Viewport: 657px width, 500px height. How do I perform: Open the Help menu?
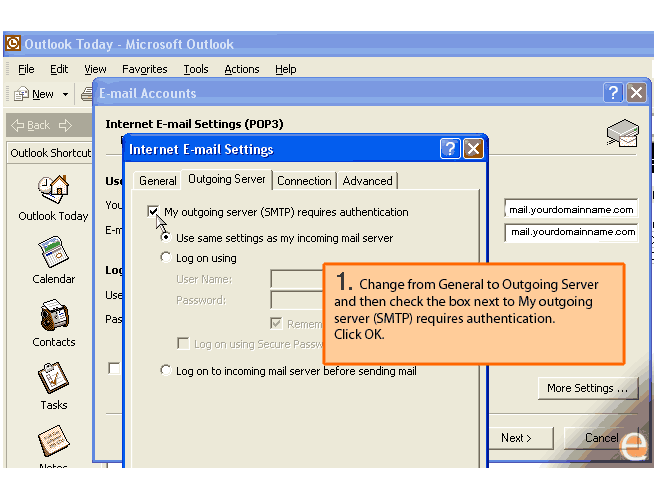286,69
